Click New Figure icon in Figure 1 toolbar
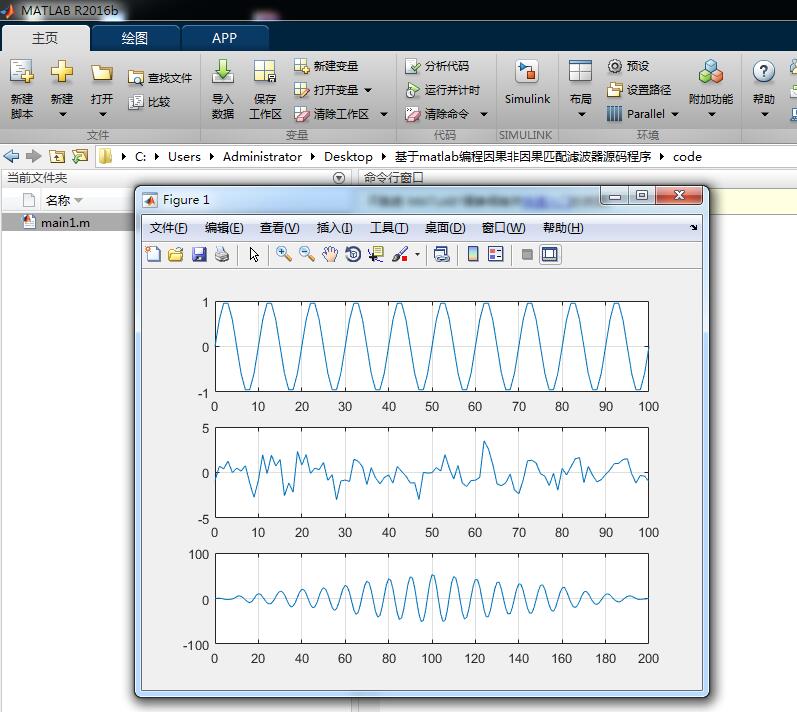Screen dimensions: 797x712 pos(152,254)
